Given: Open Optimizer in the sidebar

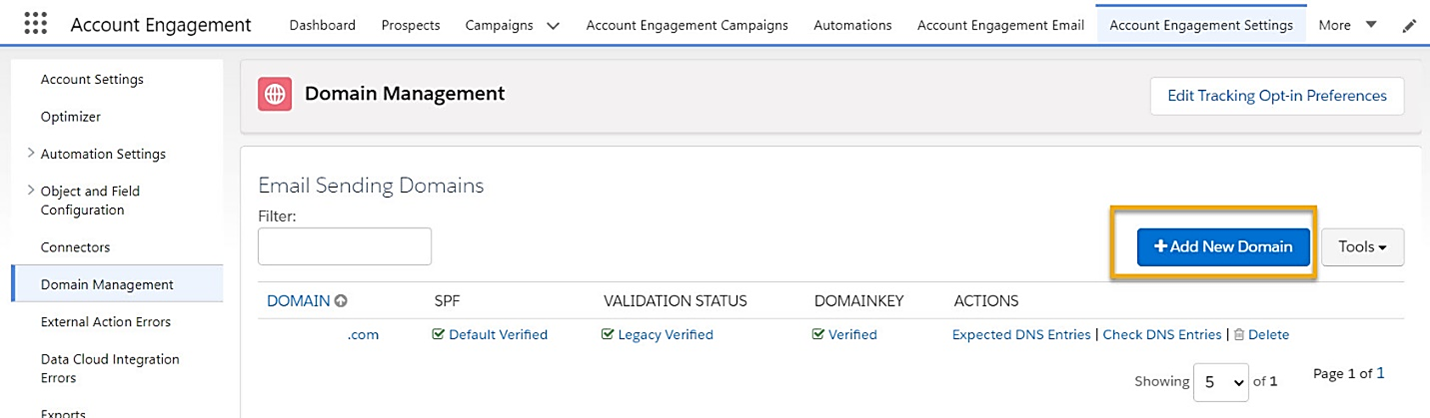Looking at the screenshot, I should 71,117.
